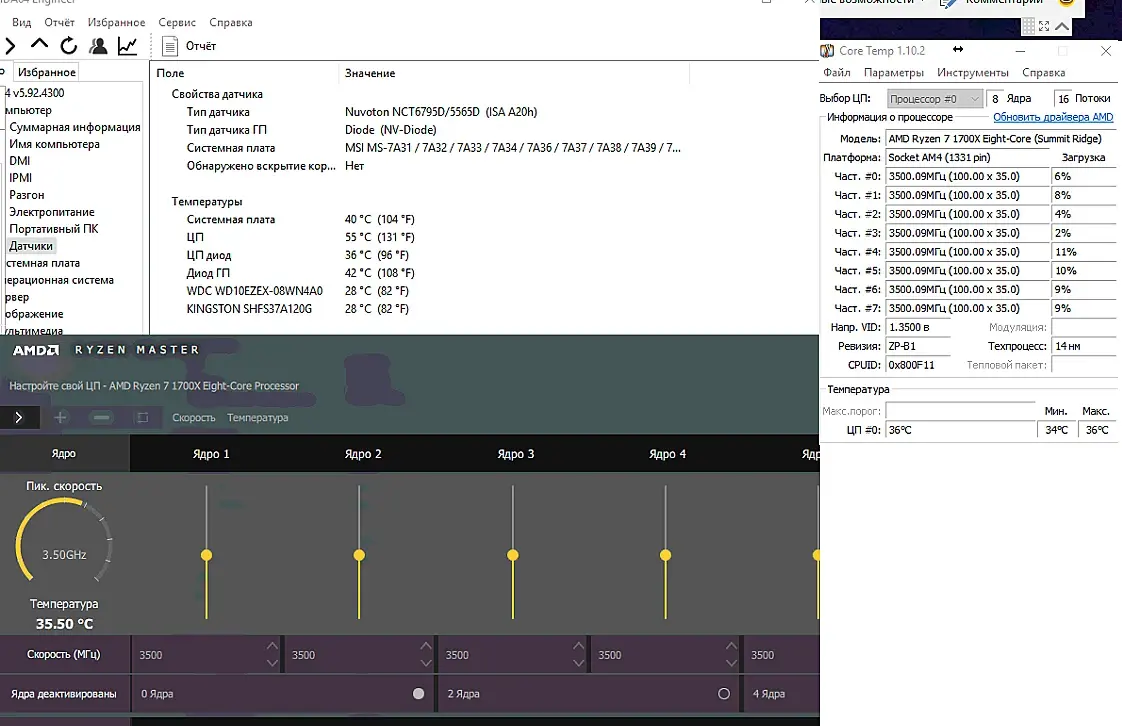
Task: Select Разгон in the tree
Action: (26, 195)
